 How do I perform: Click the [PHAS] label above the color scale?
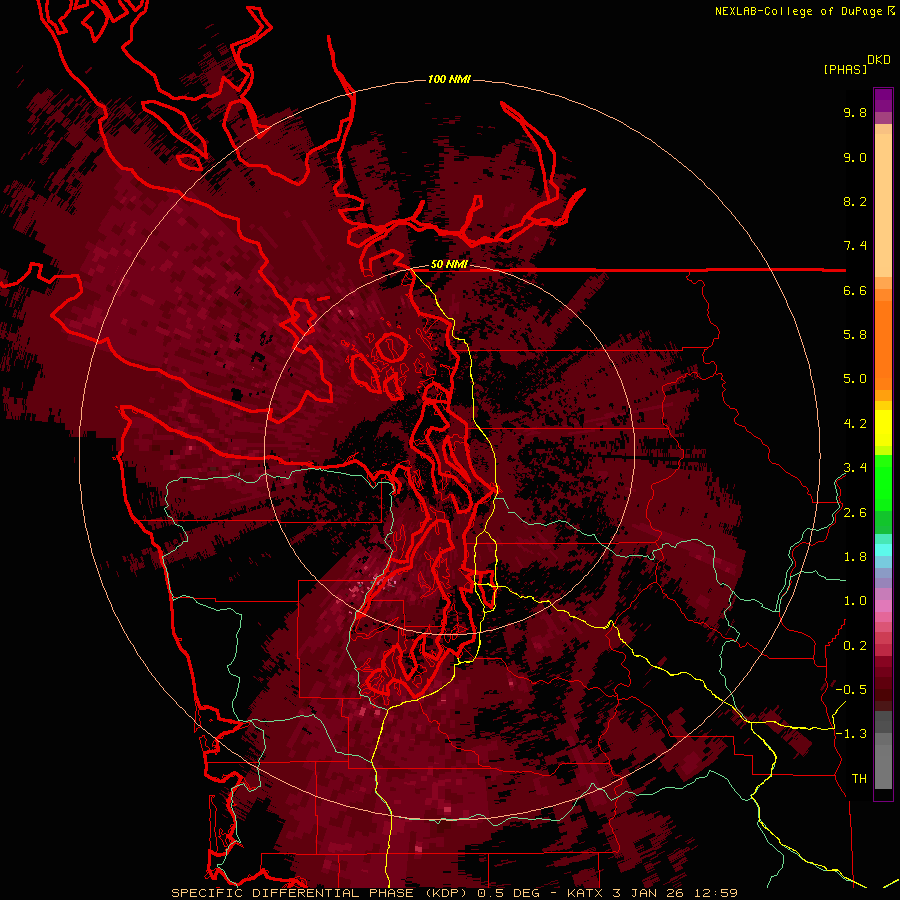(x=845, y=69)
